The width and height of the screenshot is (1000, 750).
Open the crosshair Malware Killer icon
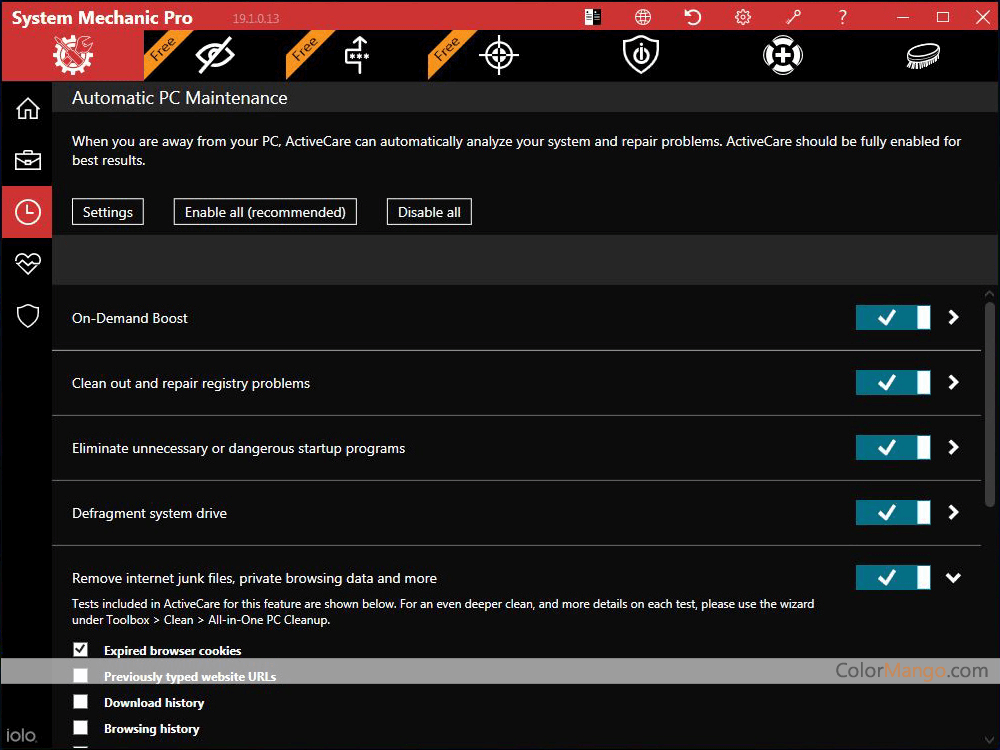pos(498,56)
